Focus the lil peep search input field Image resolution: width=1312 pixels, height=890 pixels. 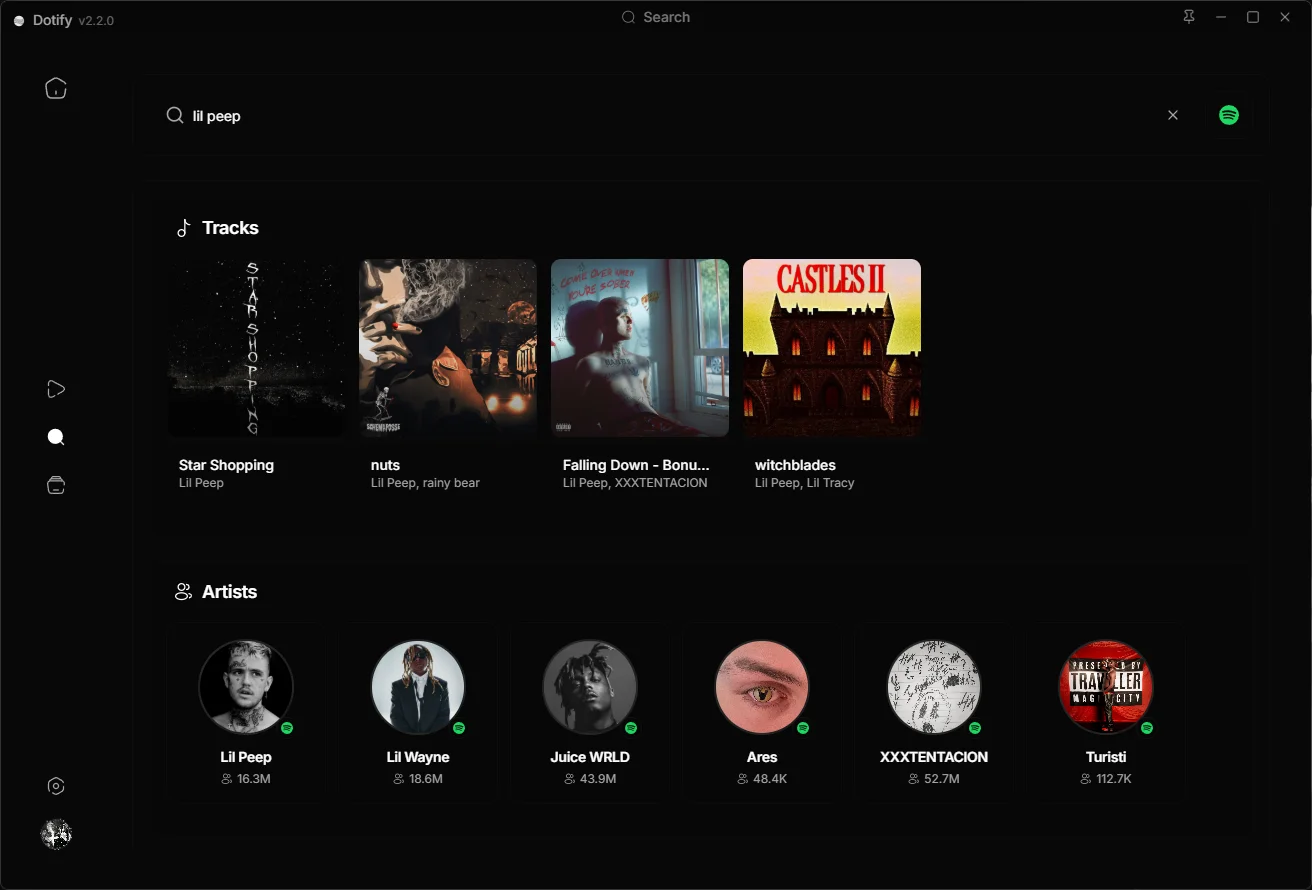670,115
